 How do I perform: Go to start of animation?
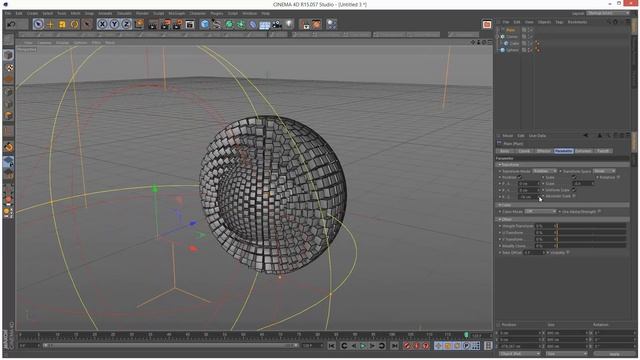click(331, 346)
